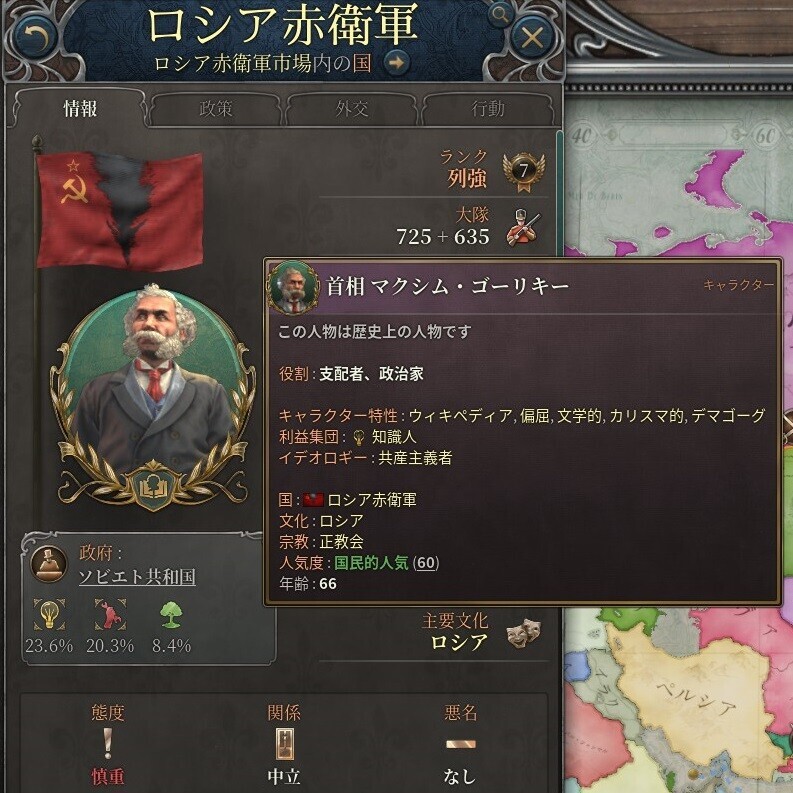Click the back arrow button in the header
The image size is (793, 793).
point(35,37)
